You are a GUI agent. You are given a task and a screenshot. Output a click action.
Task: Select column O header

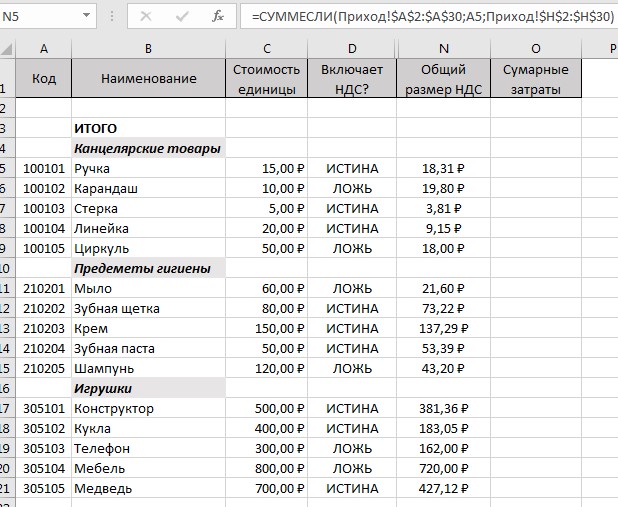tap(536, 49)
